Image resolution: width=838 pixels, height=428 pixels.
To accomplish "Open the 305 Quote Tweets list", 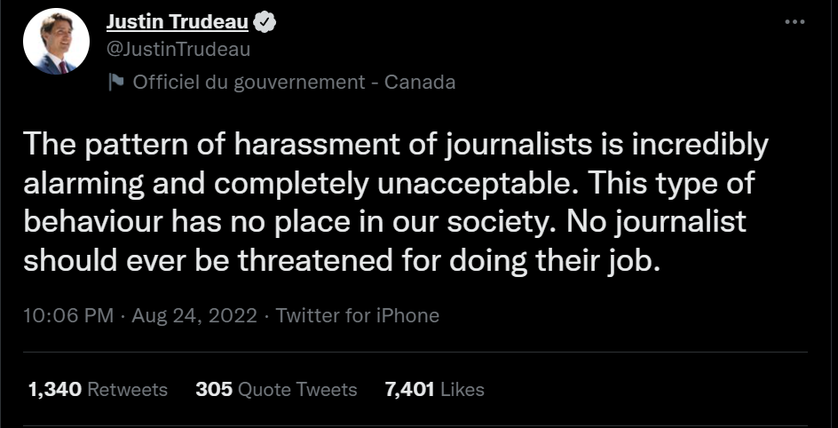I will click(276, 390).
